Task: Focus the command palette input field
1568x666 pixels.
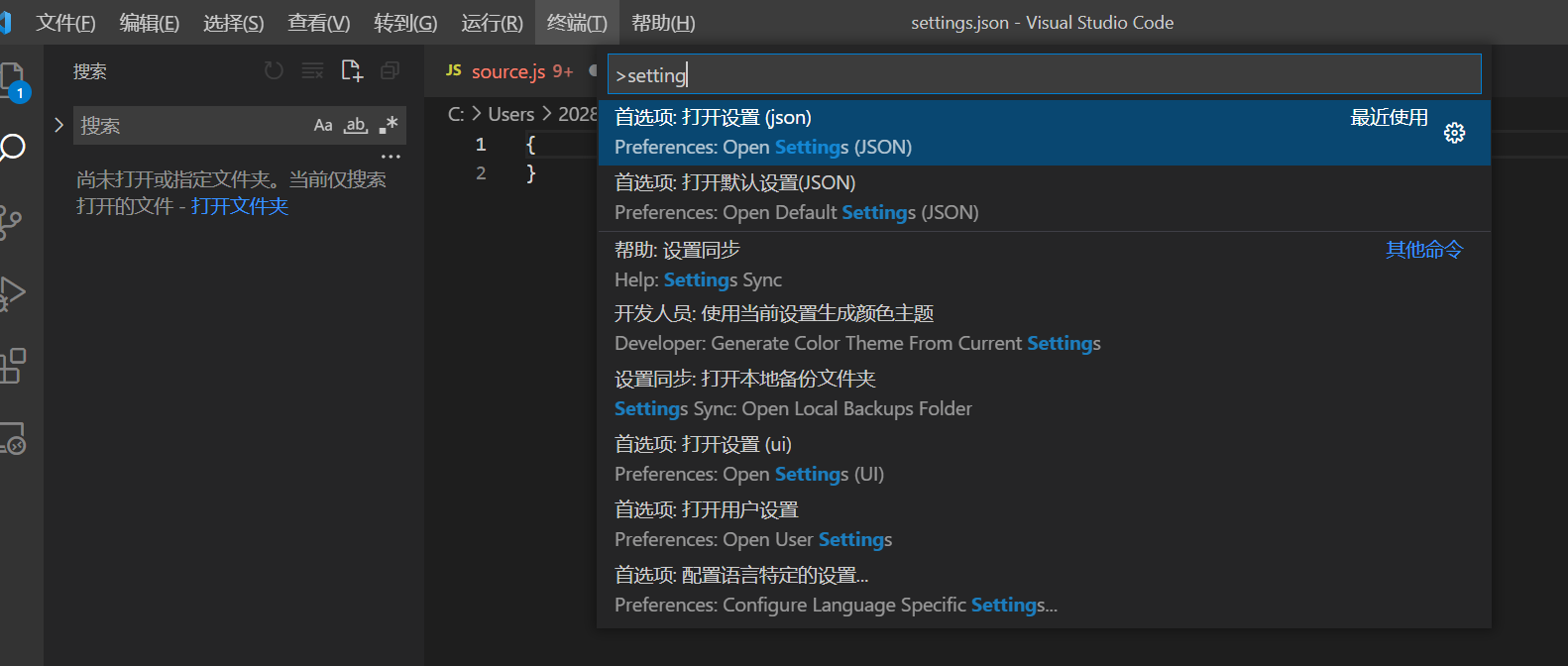Action: pyautogui.click(x=1044, y=74)
